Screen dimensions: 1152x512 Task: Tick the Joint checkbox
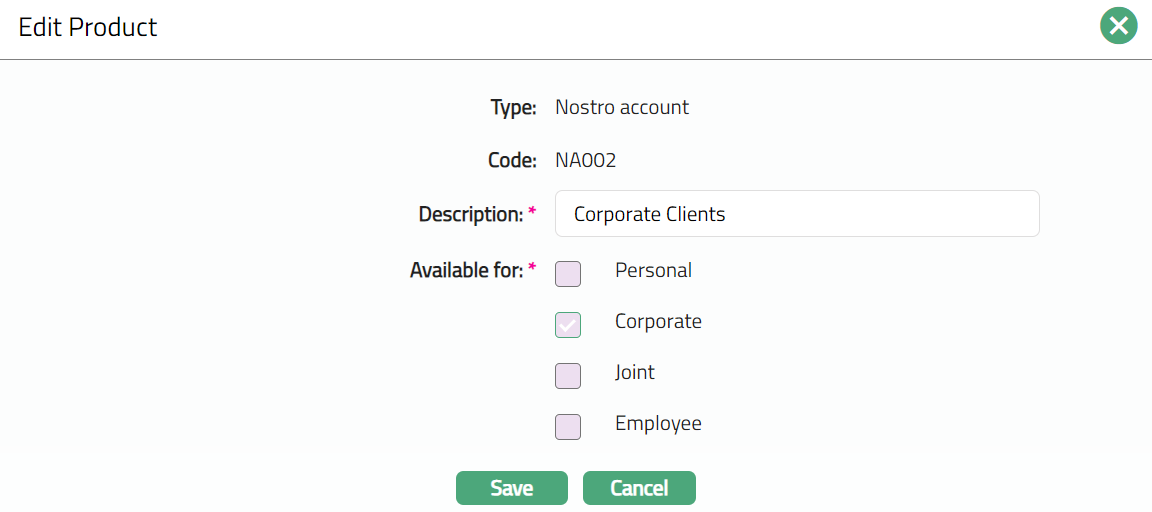click(x=568, y=376)
